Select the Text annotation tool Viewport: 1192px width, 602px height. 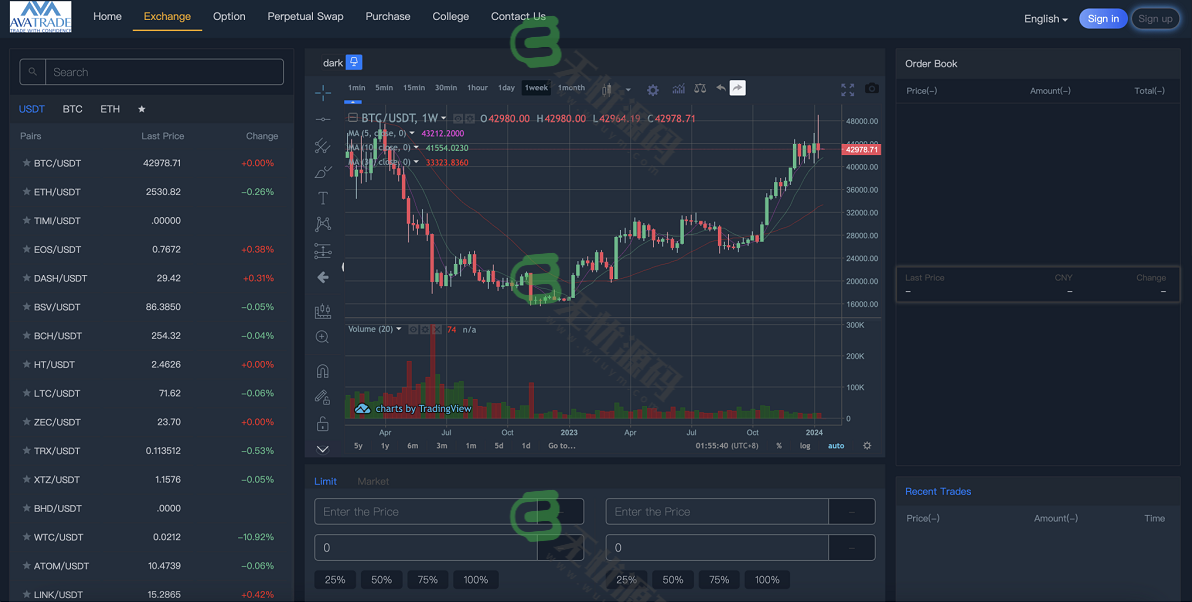[x=322, y=198]
